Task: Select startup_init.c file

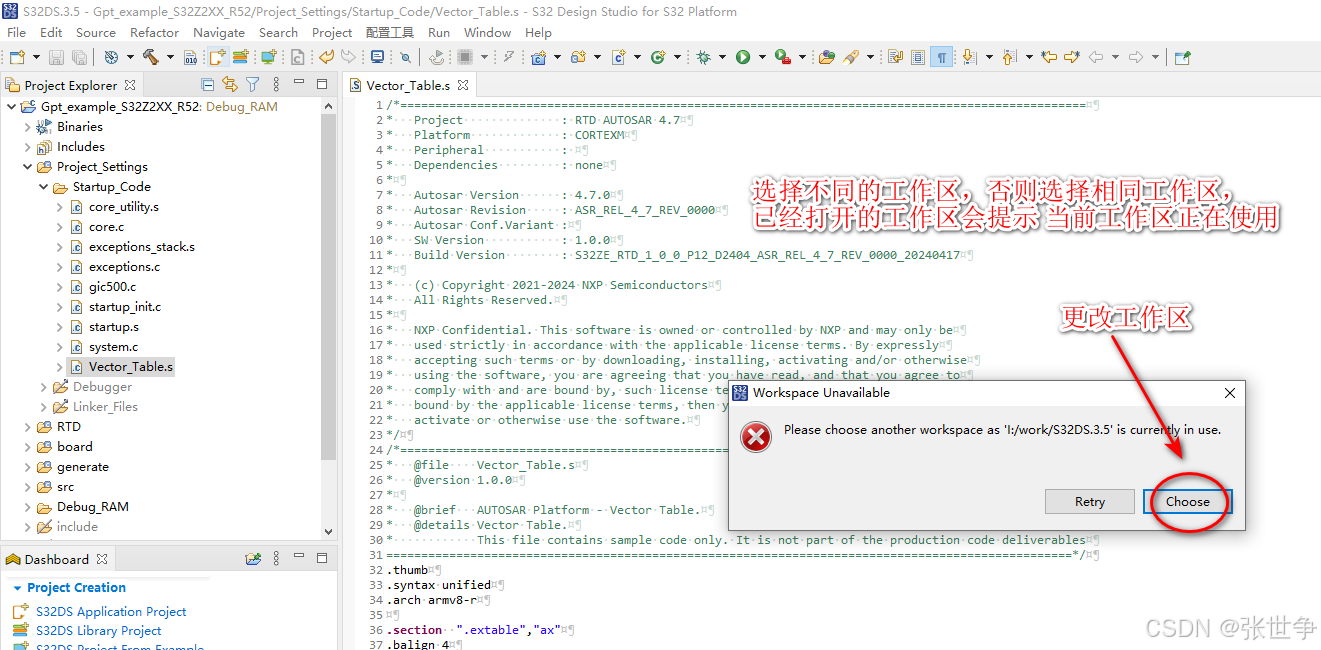Action: (125, 307)
